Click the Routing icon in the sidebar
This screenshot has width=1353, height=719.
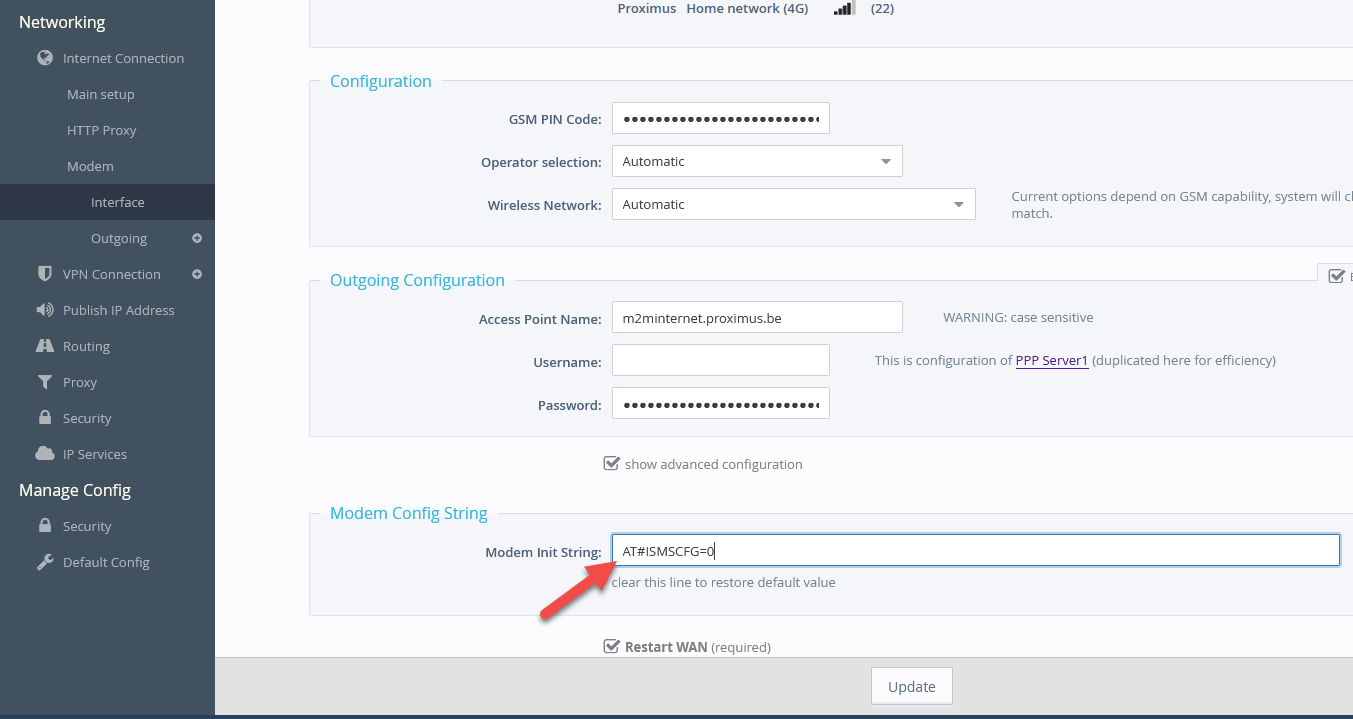coord(44,345)
